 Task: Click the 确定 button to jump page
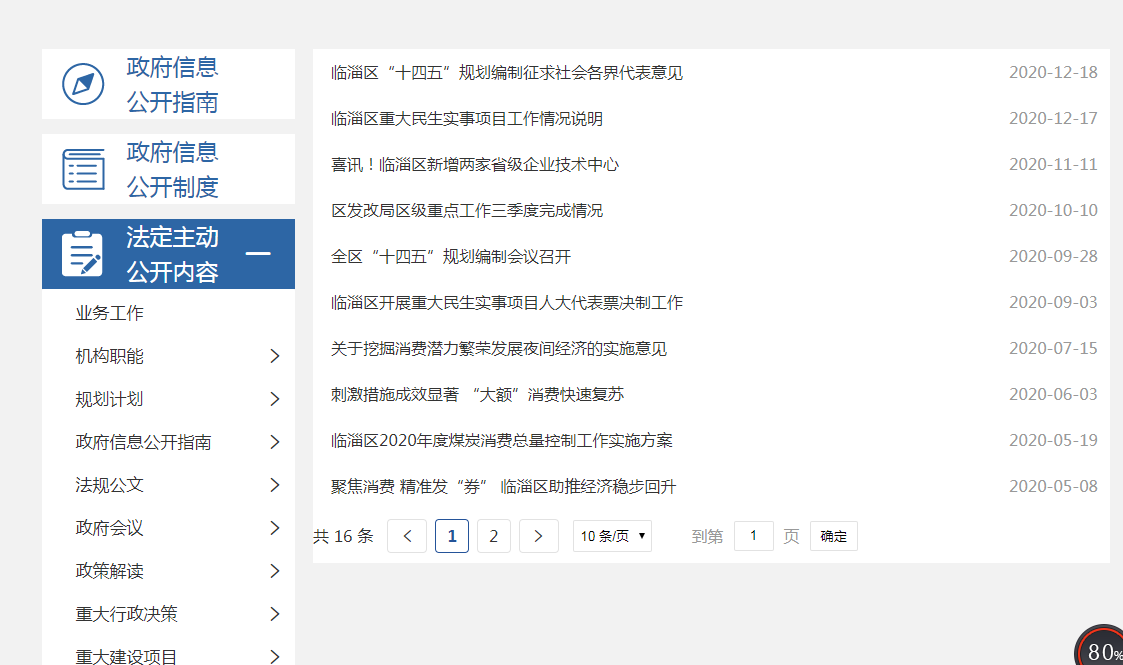coord(833,536)
